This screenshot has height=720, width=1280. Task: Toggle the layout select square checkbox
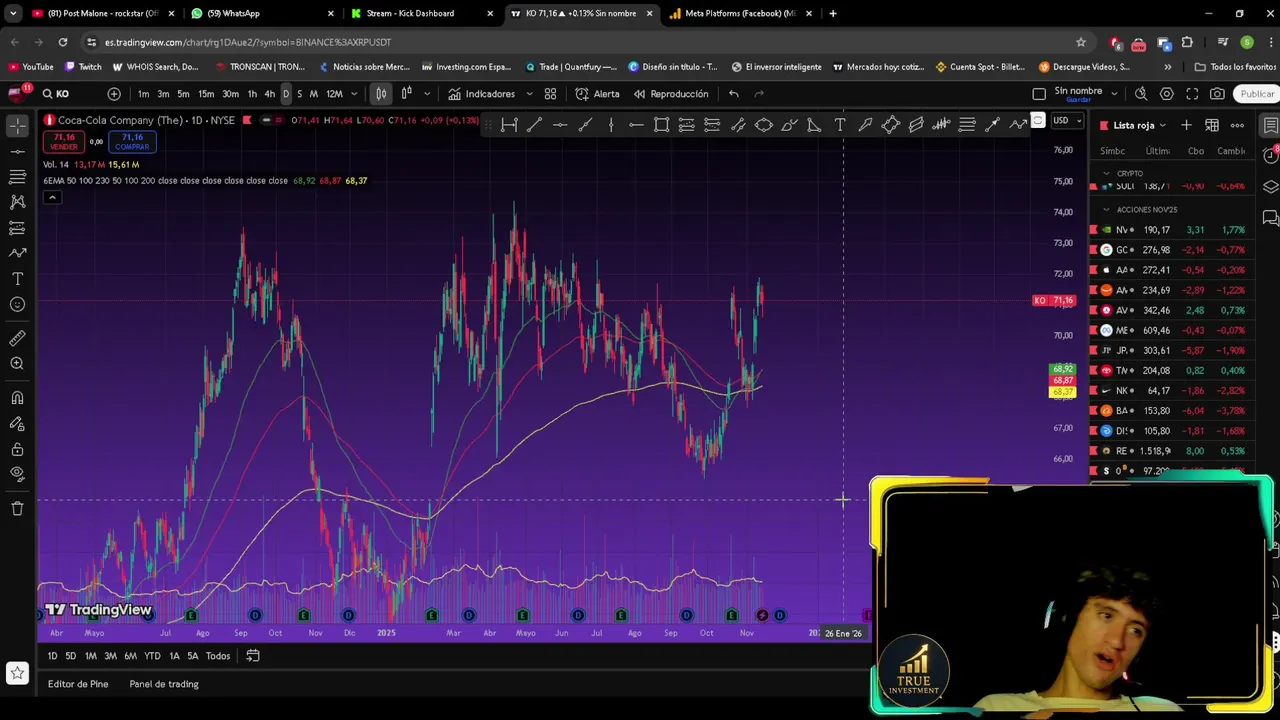pyautogui.click(x=1039, y=94)
